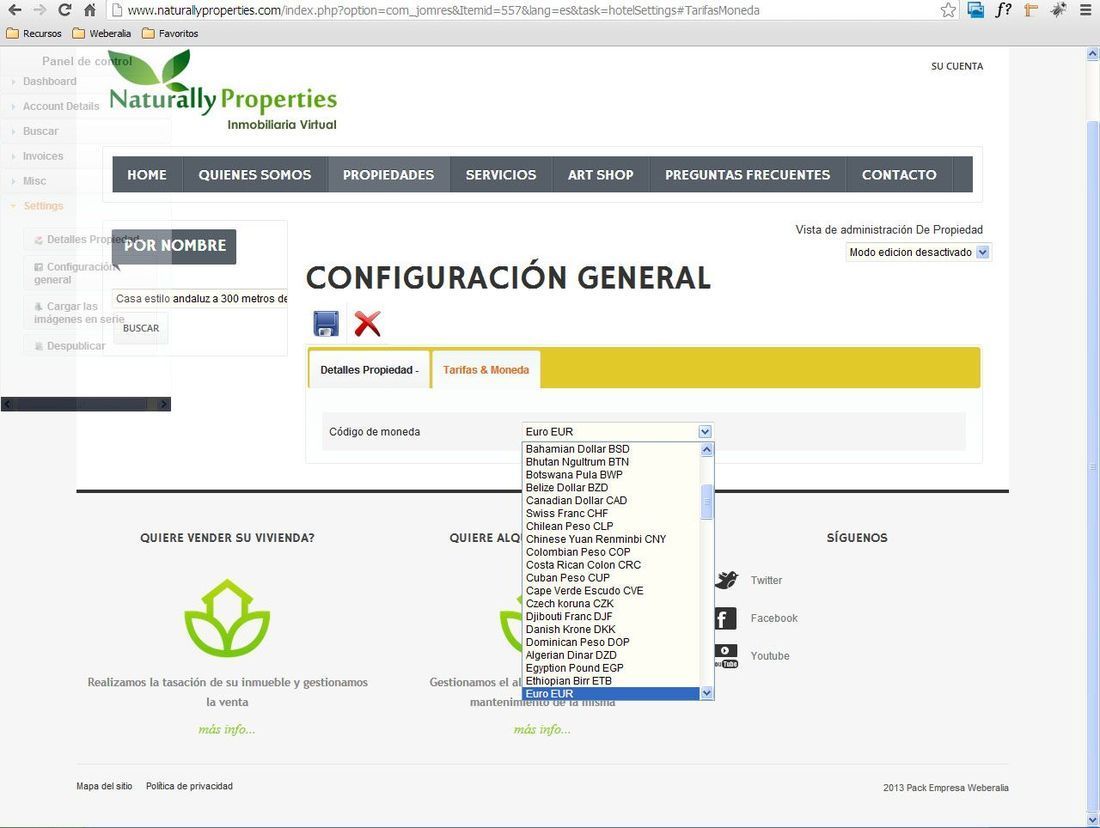Viewport: 1100px width, 828px height.
Task: Click the browser forward arrow
Action: click(x=39, y=10)
